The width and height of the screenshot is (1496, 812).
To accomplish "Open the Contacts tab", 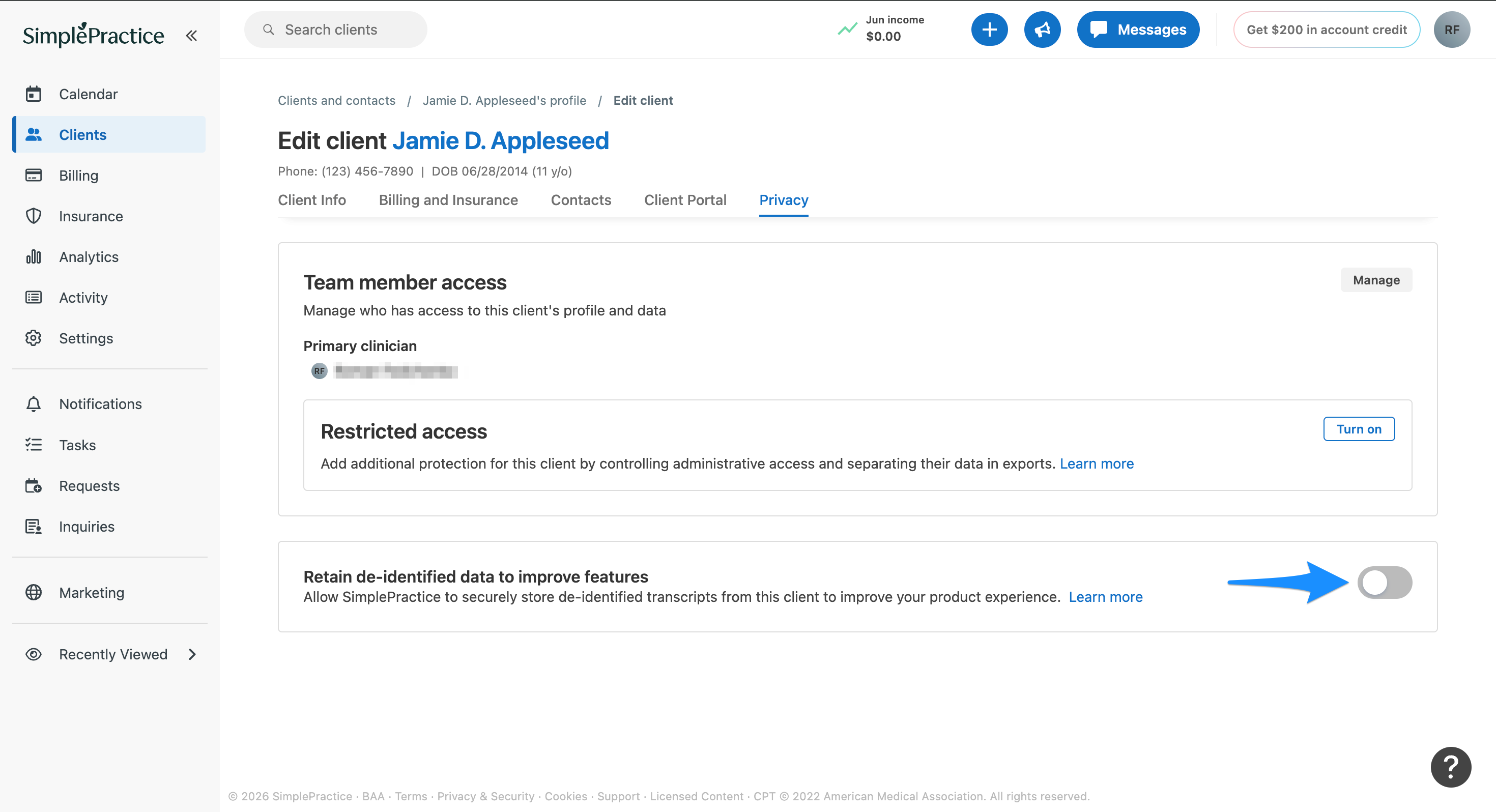I will [x=581, y=200].
